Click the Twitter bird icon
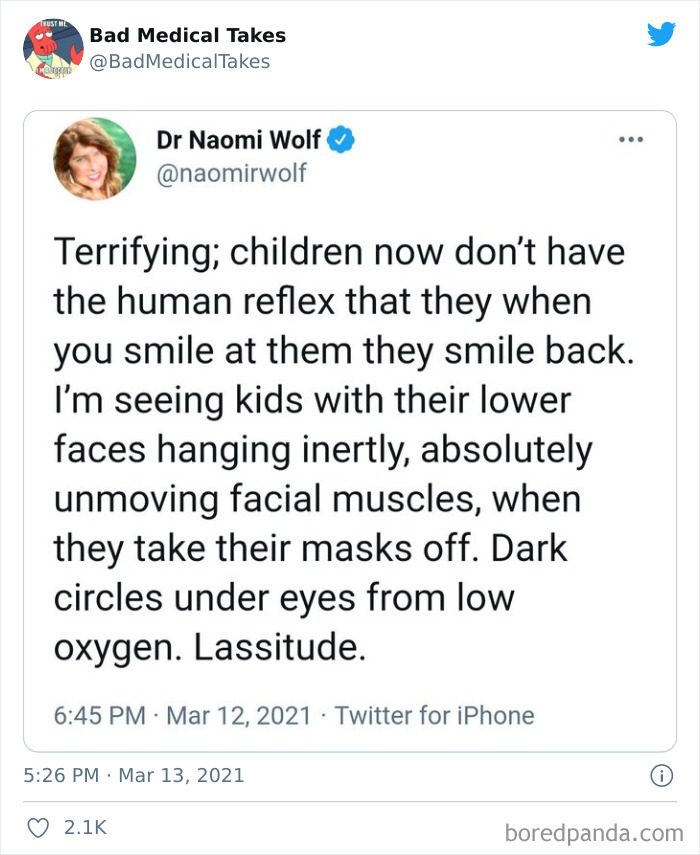700x855 pixels. pos(662,33)
